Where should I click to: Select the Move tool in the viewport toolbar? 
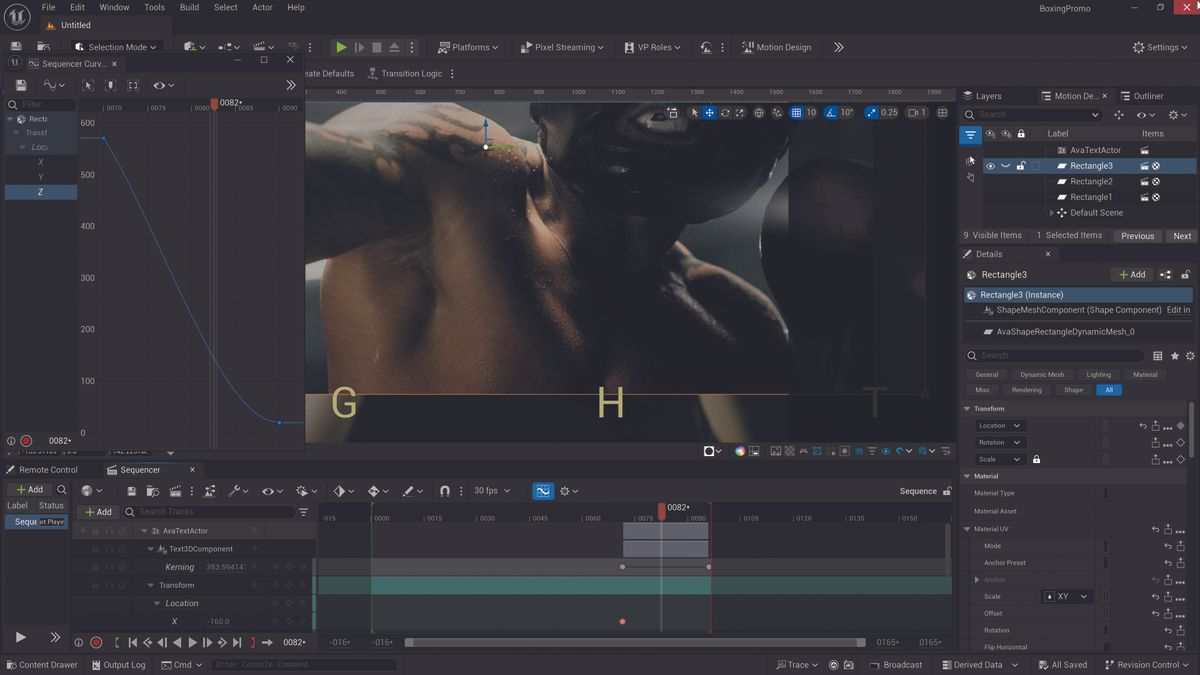pyautogui.click(x=709, y=113)
